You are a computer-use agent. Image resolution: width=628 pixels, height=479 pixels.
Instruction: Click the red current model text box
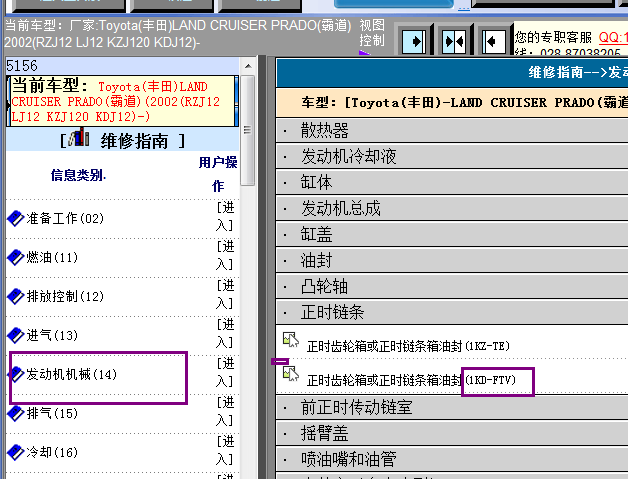click(123, 101)
